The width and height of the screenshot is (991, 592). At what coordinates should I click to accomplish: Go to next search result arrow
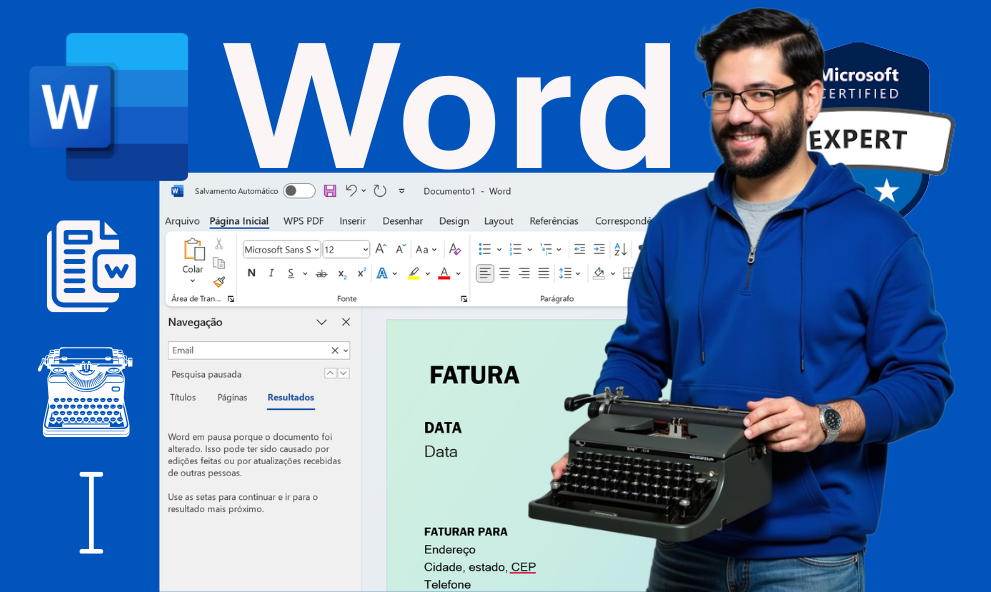coord(343,373)
